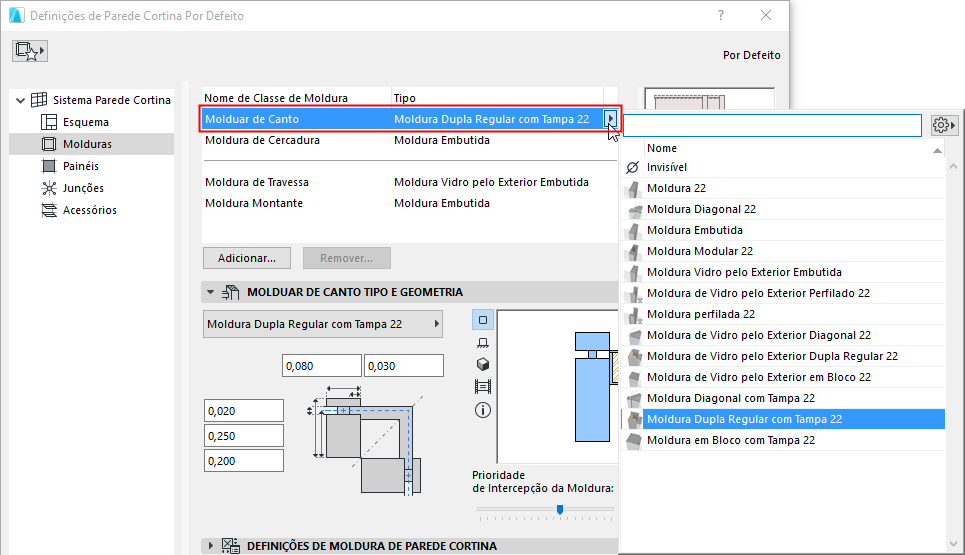The image size is (965, 555).
Task: Select the Moldura Montante row
Action: click(x=410, y=203)
